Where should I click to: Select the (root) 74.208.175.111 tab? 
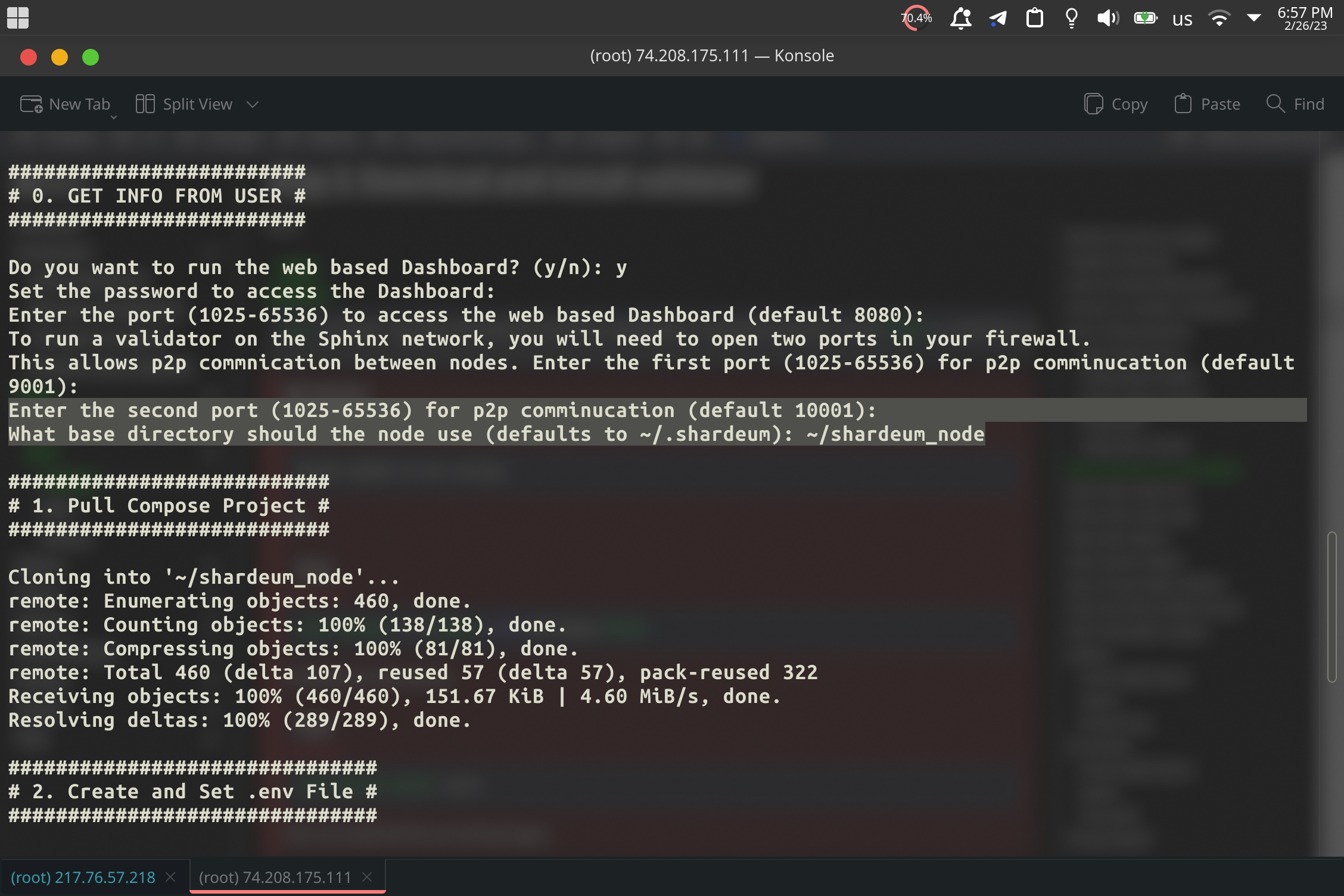click(x=275, y=876)
